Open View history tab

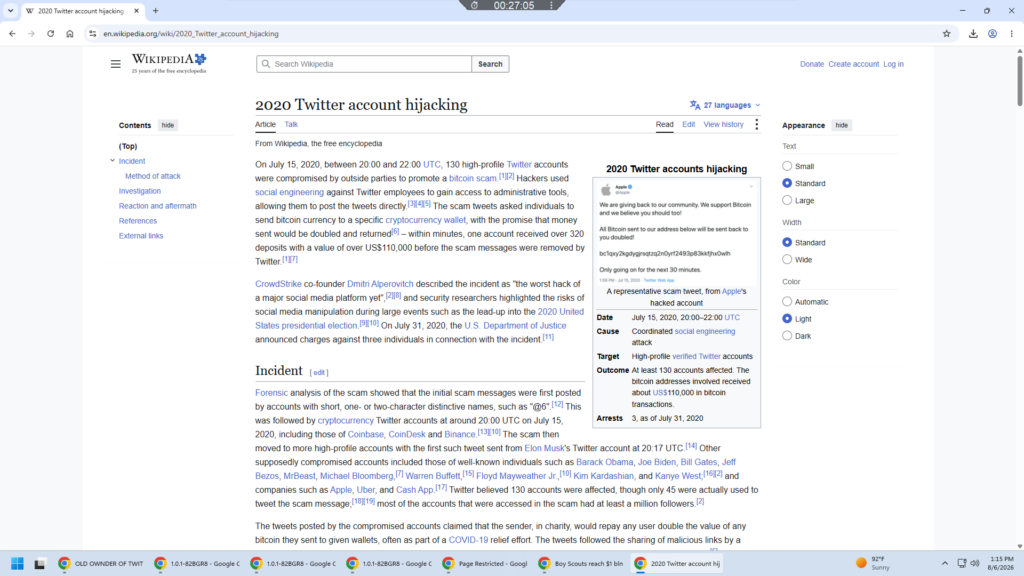point(723,124)
